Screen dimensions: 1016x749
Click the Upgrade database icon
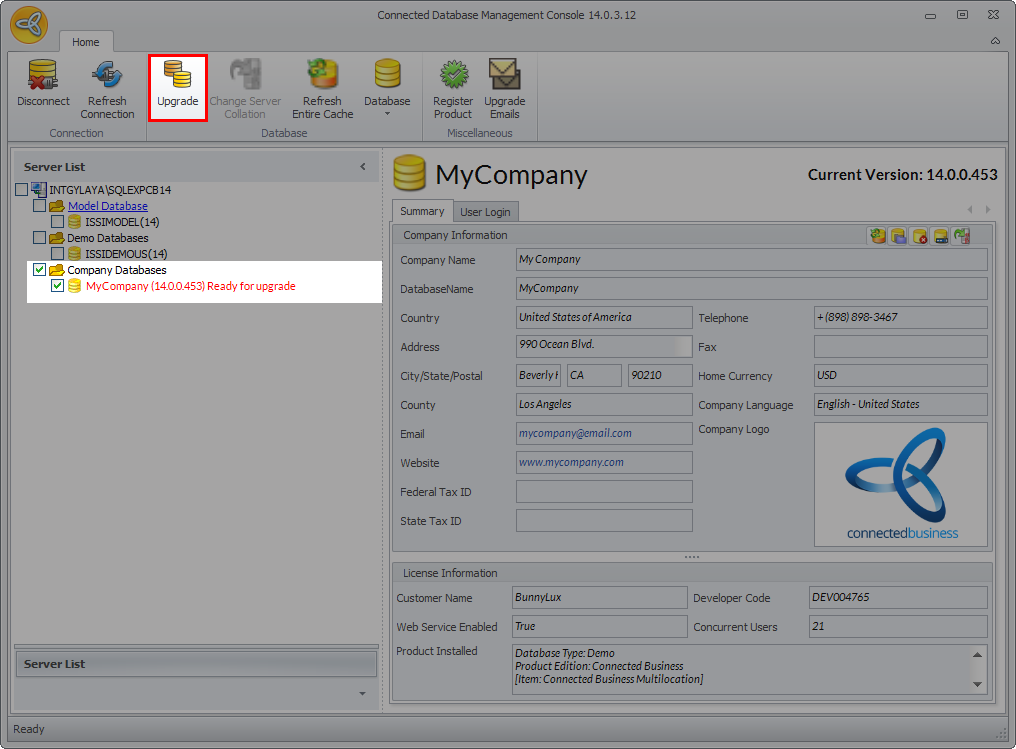(178, 86)
